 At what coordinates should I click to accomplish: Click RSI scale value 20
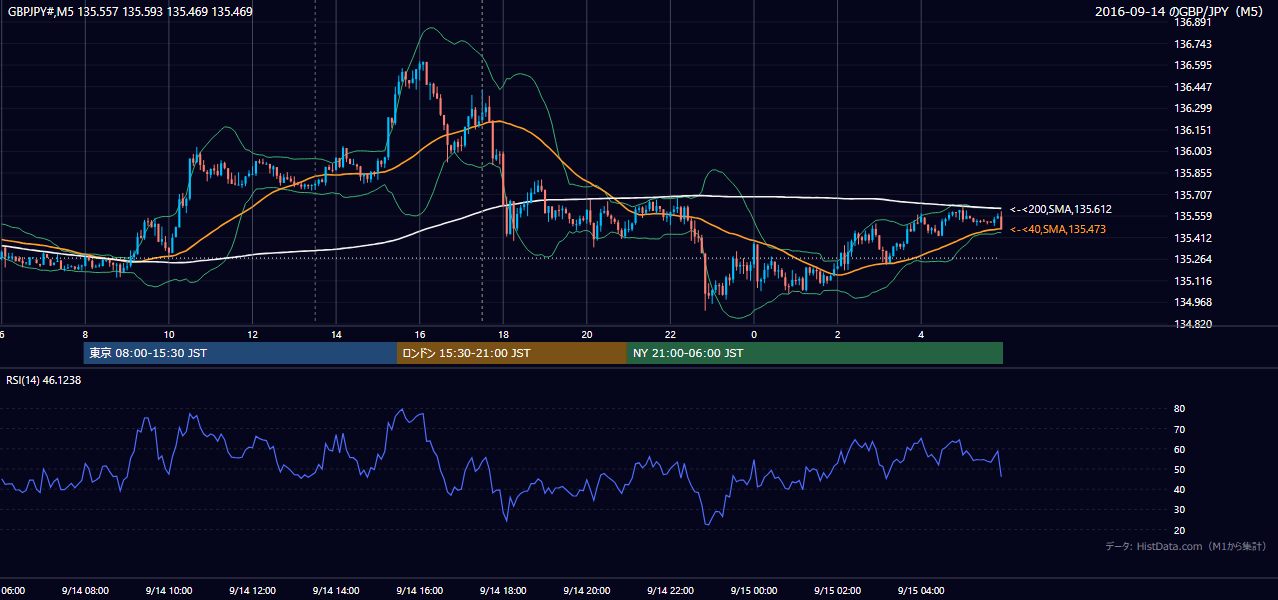pyautogui.click(x=1179, y=530)
